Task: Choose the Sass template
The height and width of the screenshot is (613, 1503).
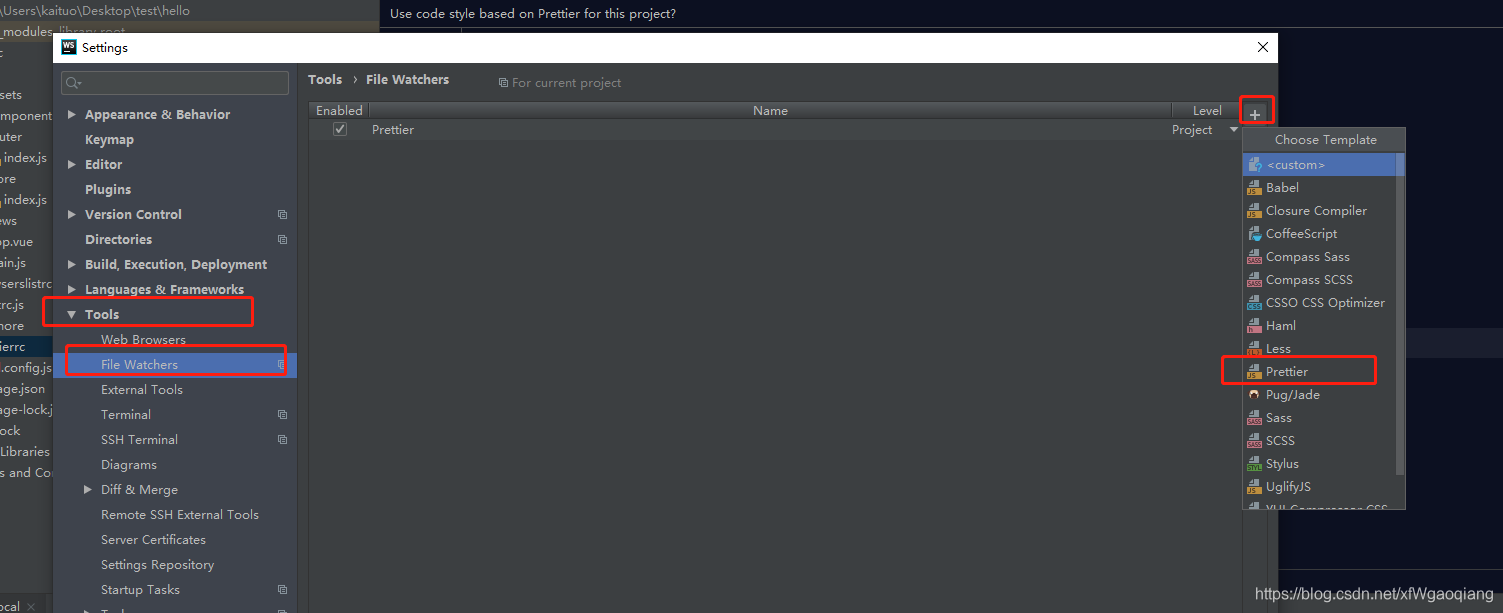Action: pos(1320,417)
